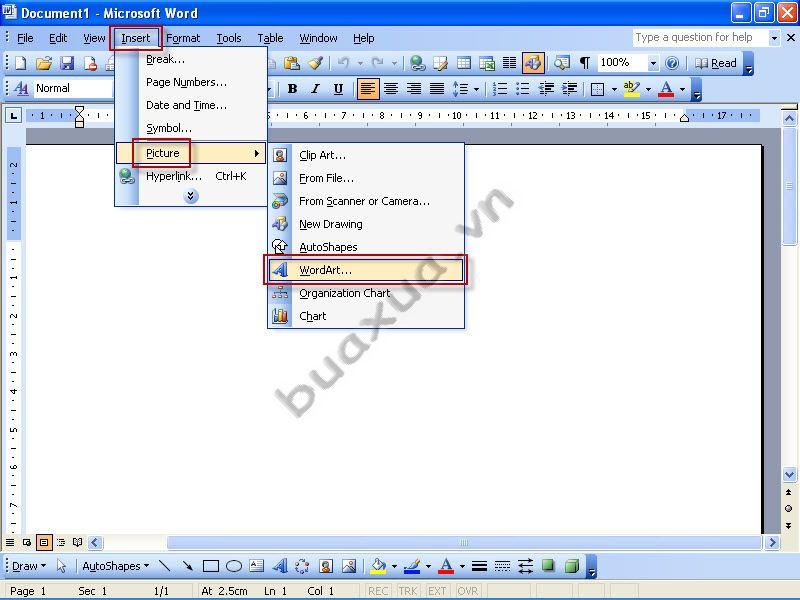This screenshot has width=800, height=600.
Task: Open a file with the Open icon
Action: pos(44,63)
